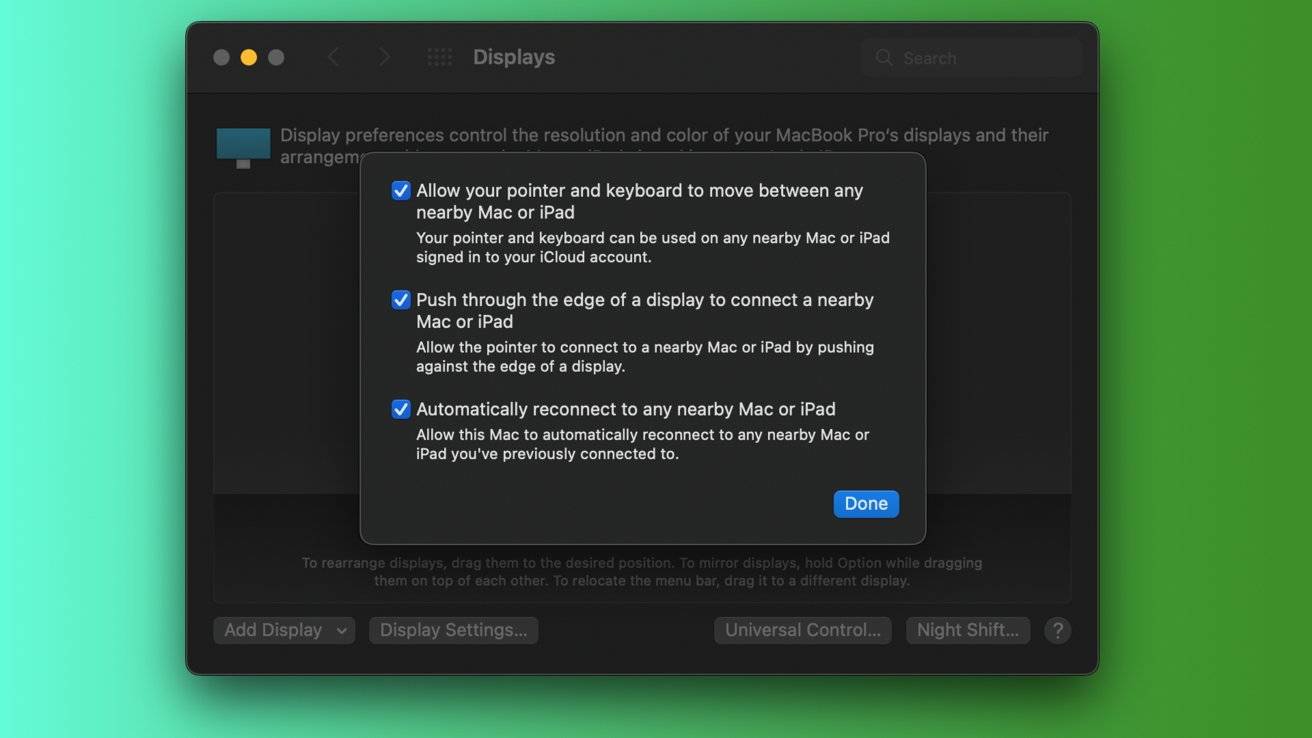Click the Displays window title
The width and height of the screenshot is (1312, 738).
point(514,58)
